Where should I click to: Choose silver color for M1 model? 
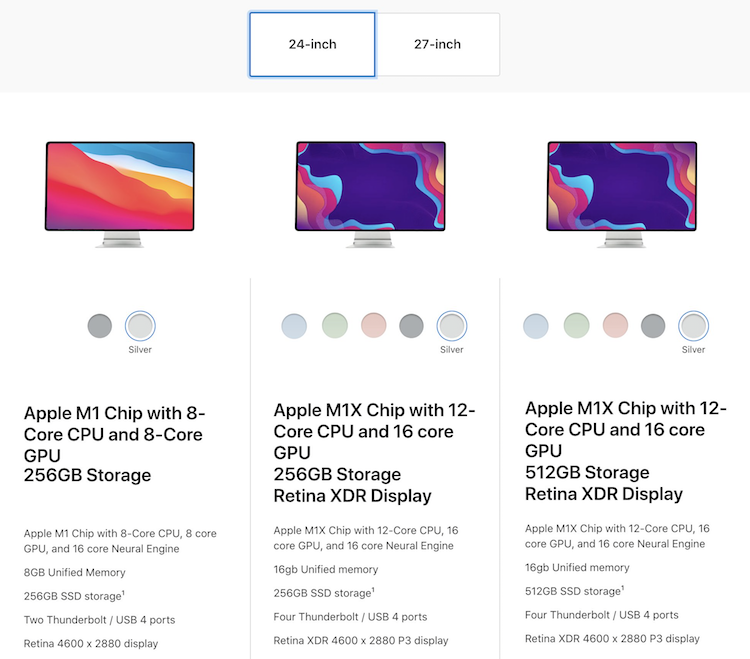(x=140, y=326)
